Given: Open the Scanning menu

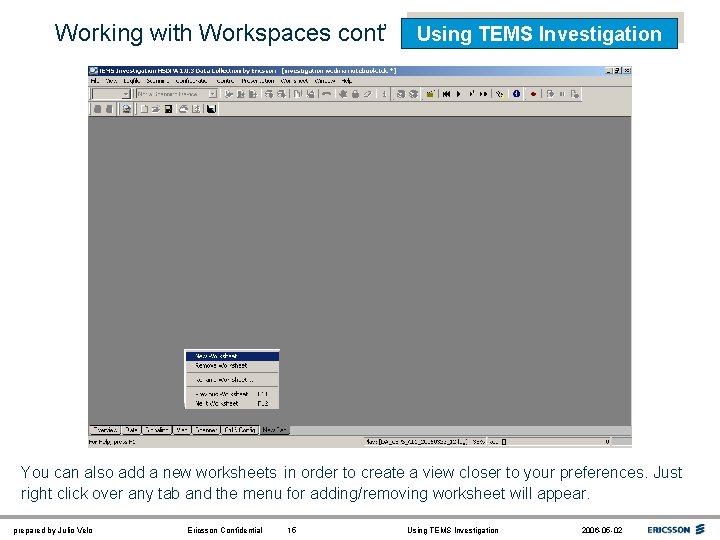Looking at the screenshot, I should pyautogui.click(x=158, y=81).
